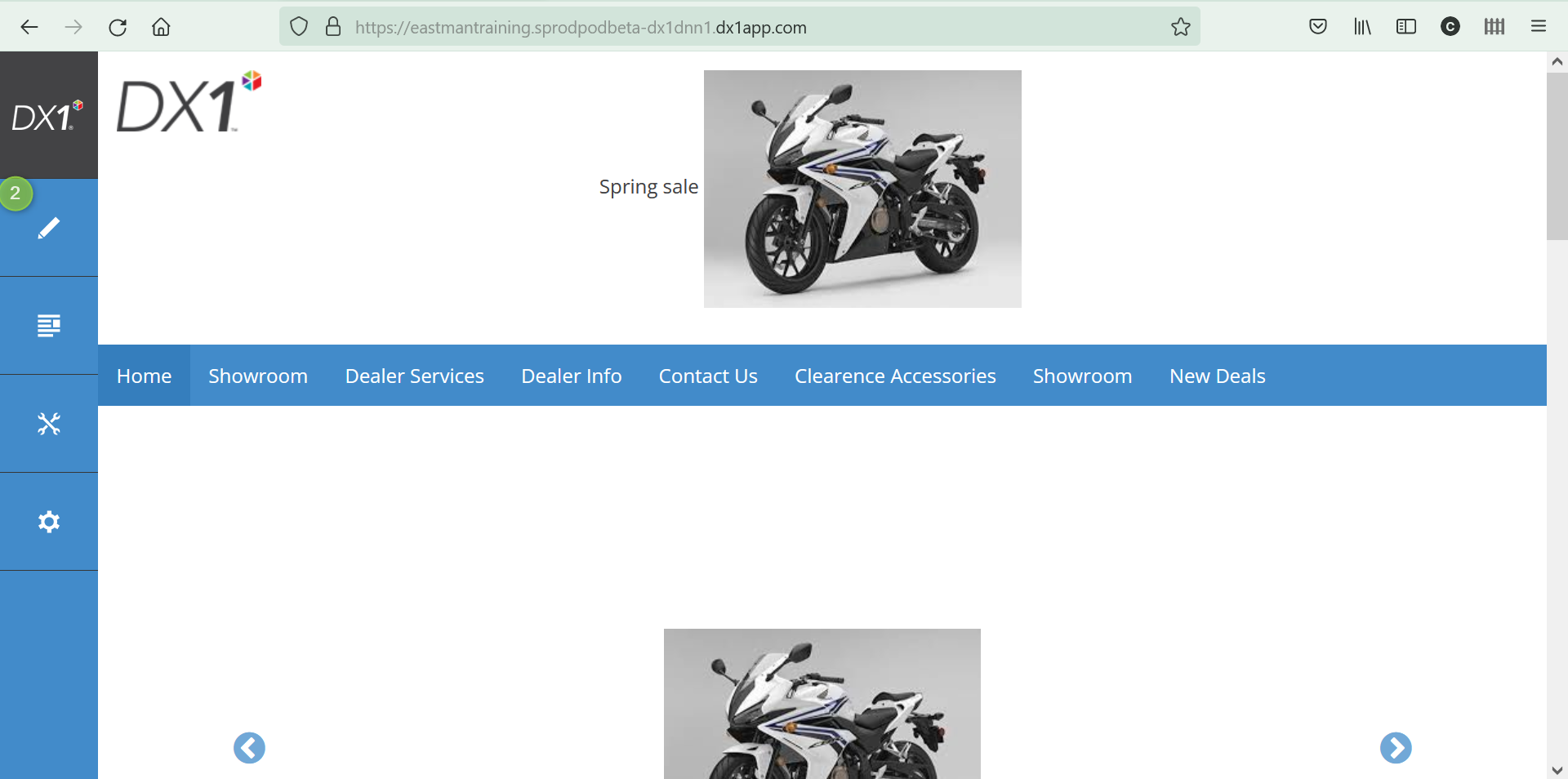This screenshot has height=779, width=1568.
Task: Open tracking protection shield icon
Action: (x=299, y=27)
